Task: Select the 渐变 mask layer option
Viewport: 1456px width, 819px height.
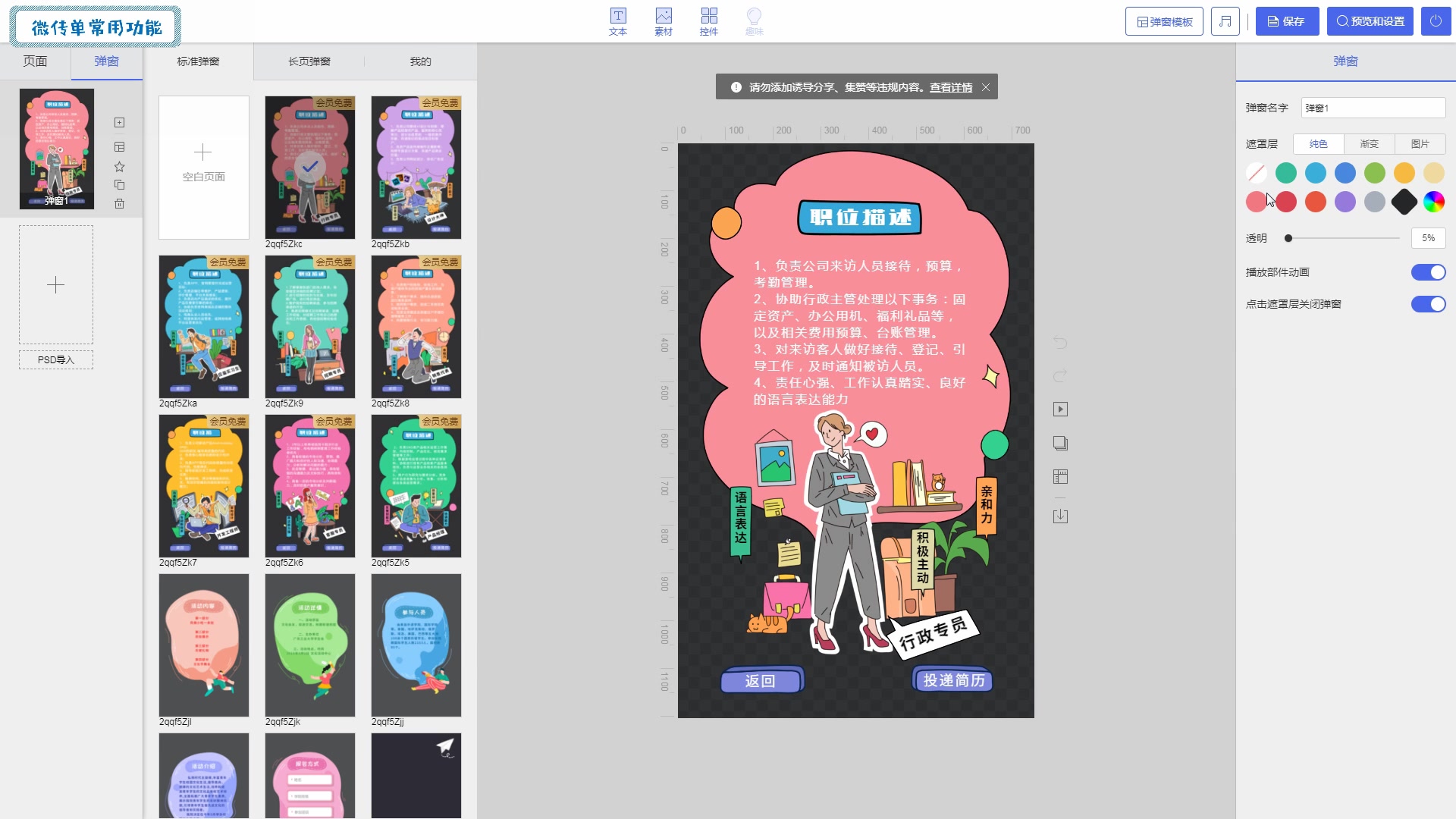Action: 1369,144
